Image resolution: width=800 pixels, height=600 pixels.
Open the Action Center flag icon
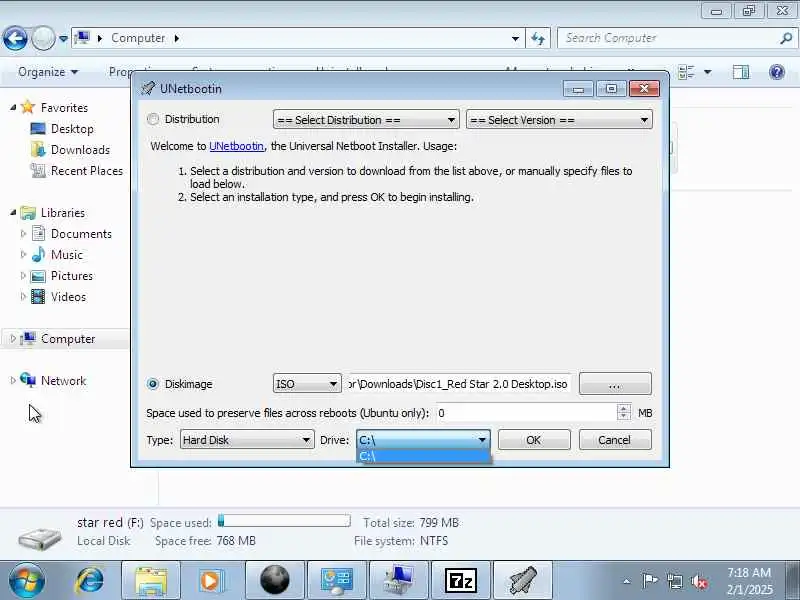(649, 581)
